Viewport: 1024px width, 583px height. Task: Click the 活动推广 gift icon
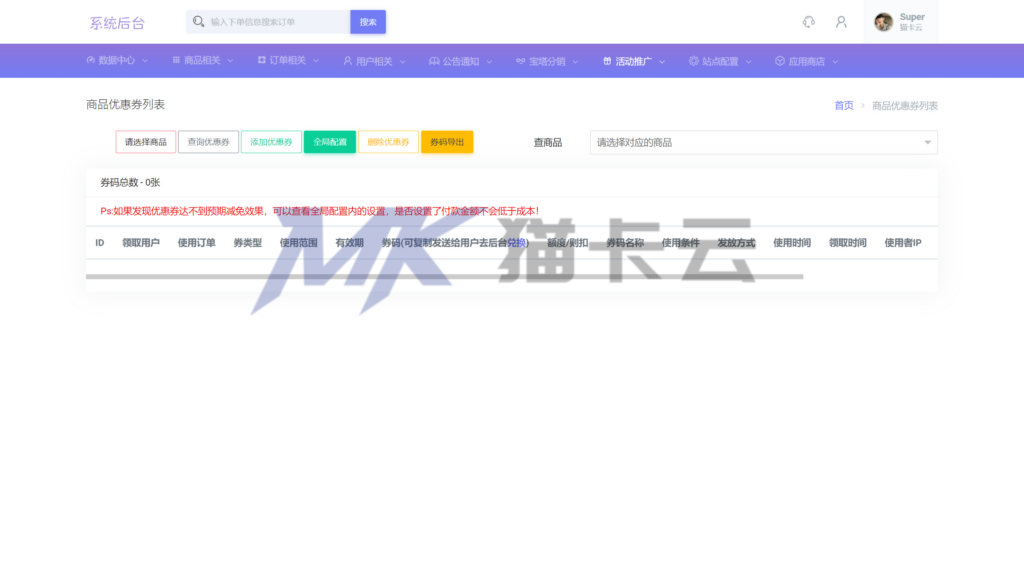[607, 61]
